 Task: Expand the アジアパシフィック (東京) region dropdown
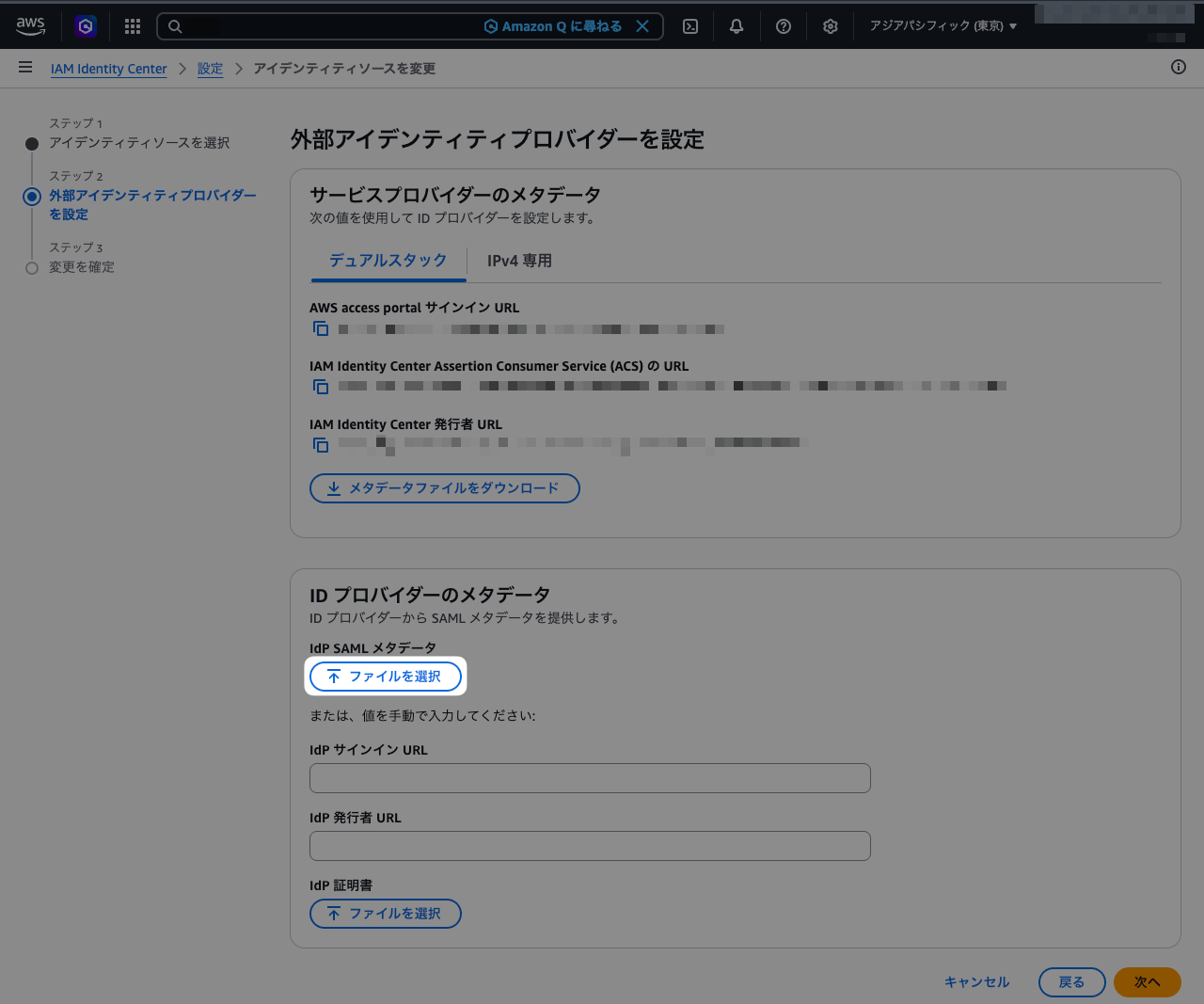tap(943, 26)
